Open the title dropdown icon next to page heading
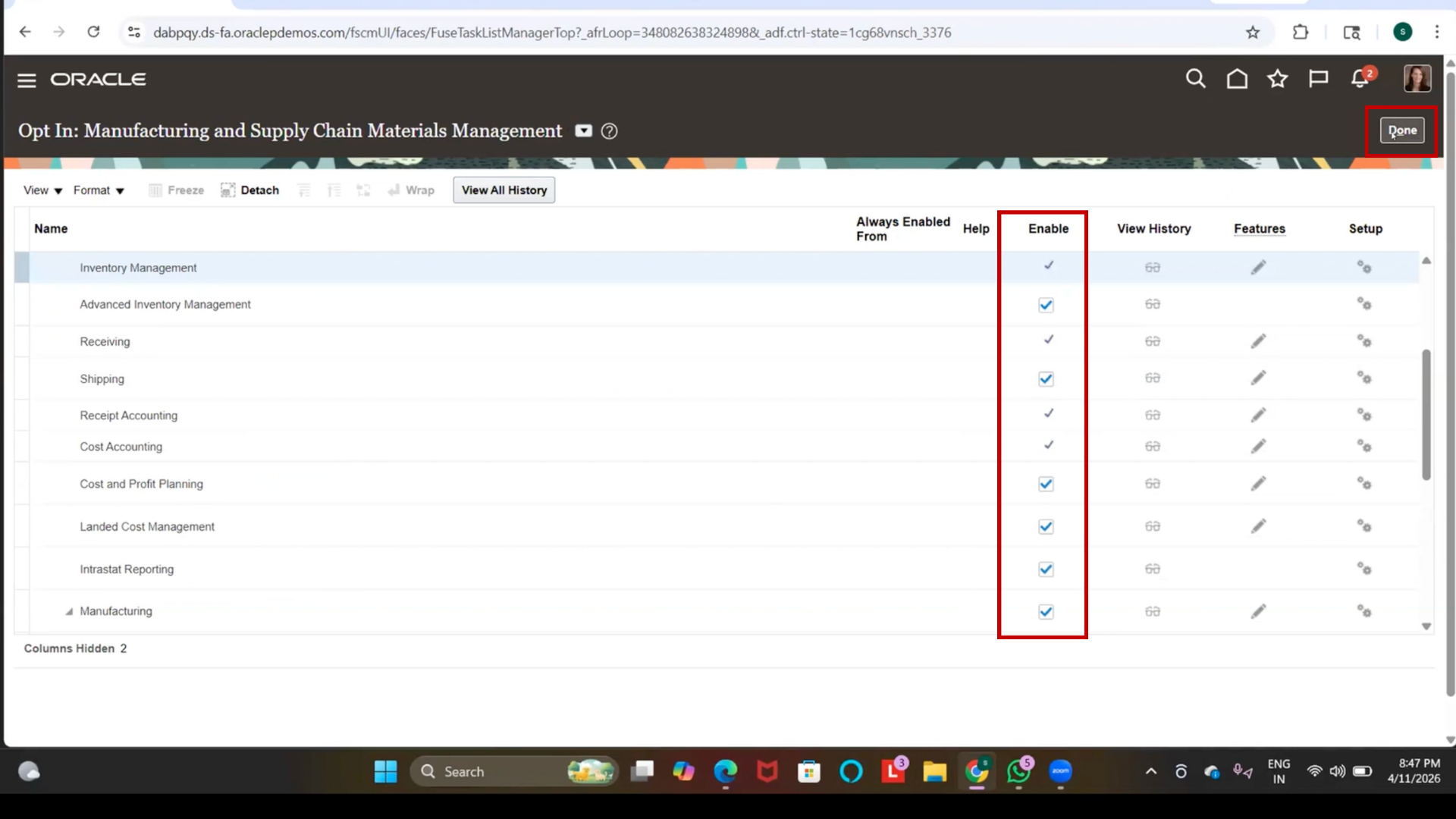 [x=583, y=130]
